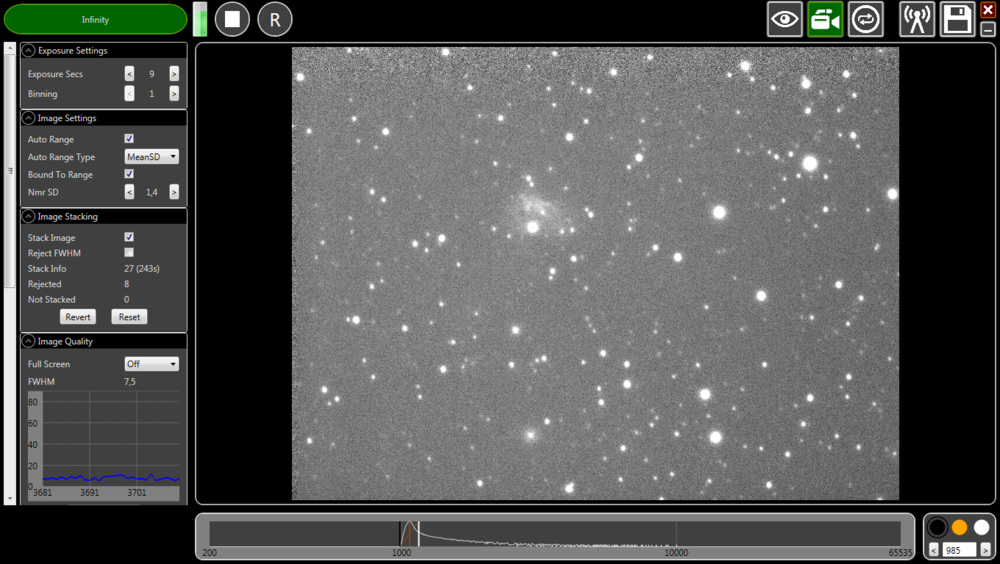Click the FWHM value 7,5
Image resolution: width=1000 pixels, height=564 pixels.
pyautogui.click(x=129, y=382)
